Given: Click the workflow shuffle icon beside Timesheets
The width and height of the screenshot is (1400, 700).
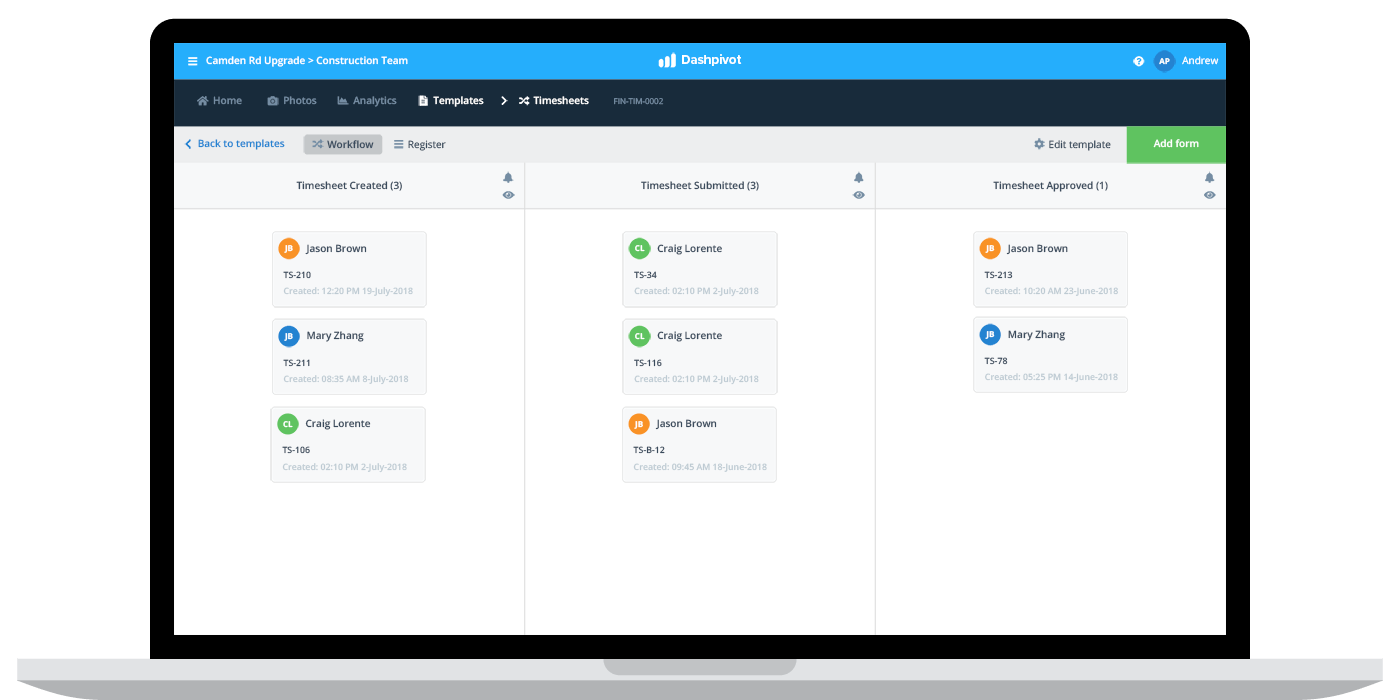Looking at the screenshot, I should pos(523,100).
